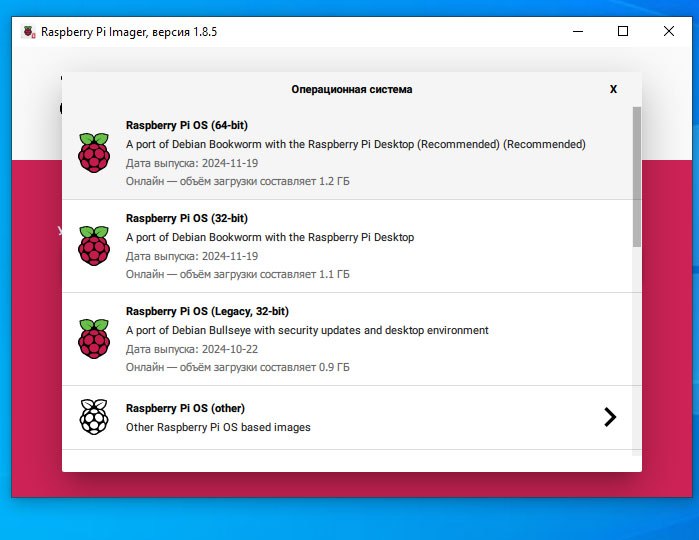Click 32-bit 'Raspberry Pi Desktop' description line

(270, 237)
